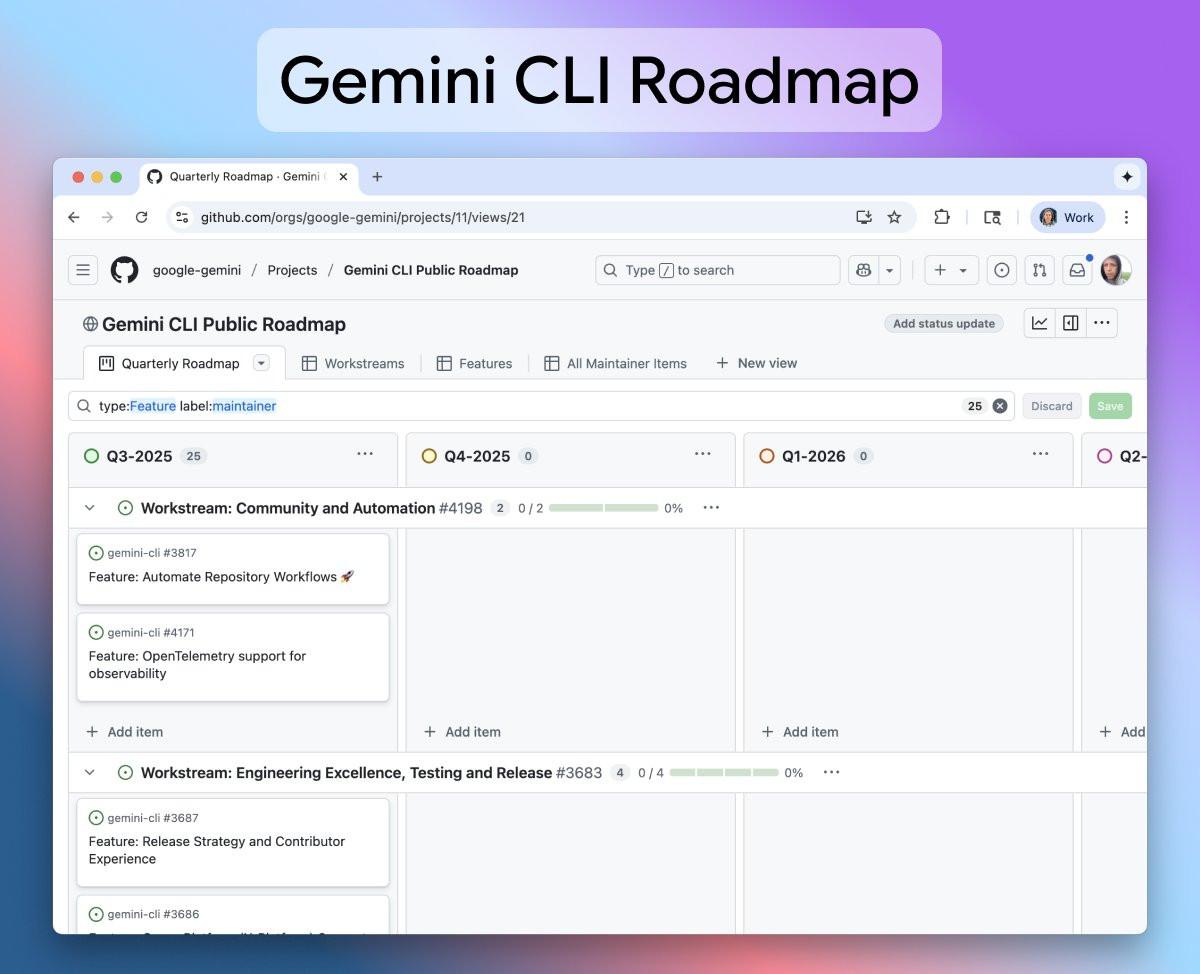This screenshot has width=1200, height=974.
Task: Open the user avatar menu in GitHub
Action: click(1116, 270)
